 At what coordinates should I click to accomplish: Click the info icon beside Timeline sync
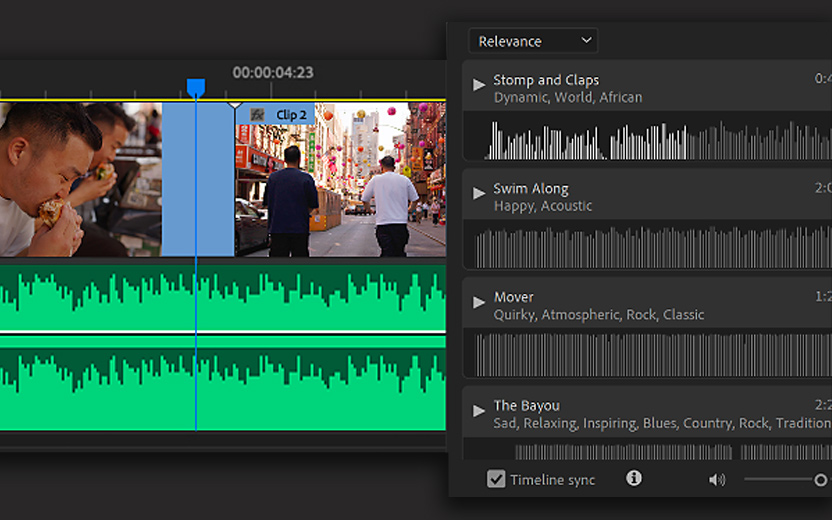click(x=633, y=479)
